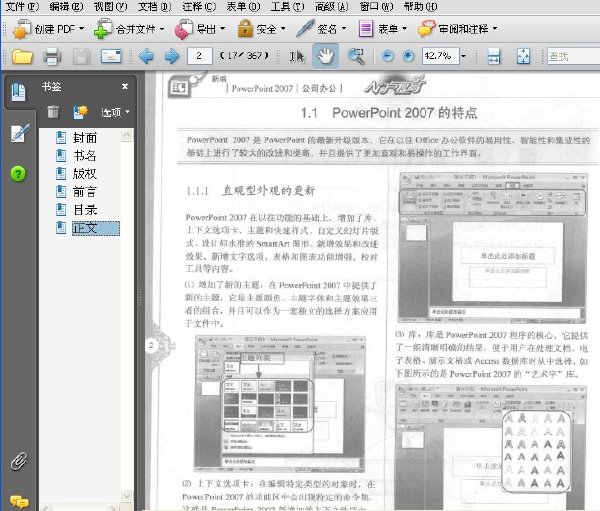The height and width of the screenshot is (511, 600).
Task: Open the 文档 (Document) menu
Action: pos(154,7)
